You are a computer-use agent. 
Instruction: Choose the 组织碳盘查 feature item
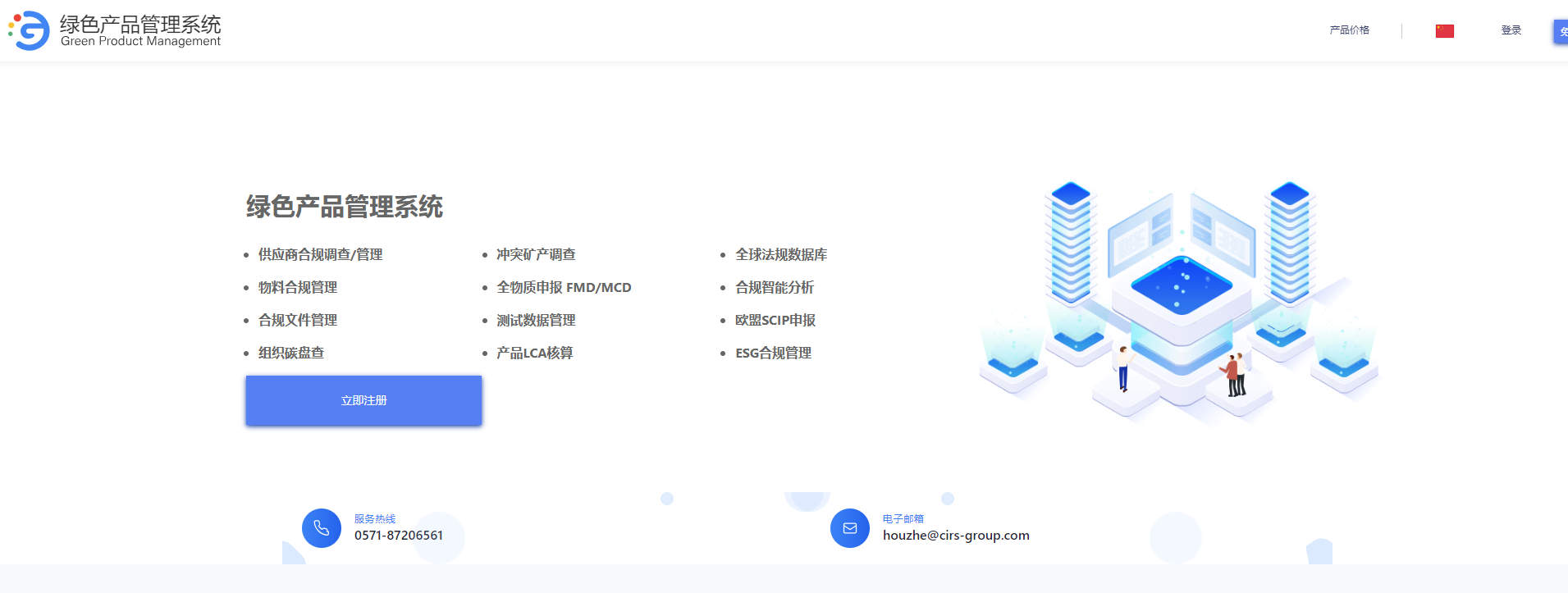tap(290, 354)
